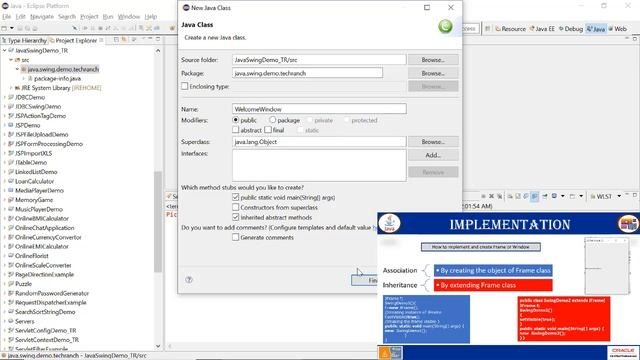Click Remove All Terminated Launches console icon
Viewport: 640px width, 360px height.
point(499,196)
